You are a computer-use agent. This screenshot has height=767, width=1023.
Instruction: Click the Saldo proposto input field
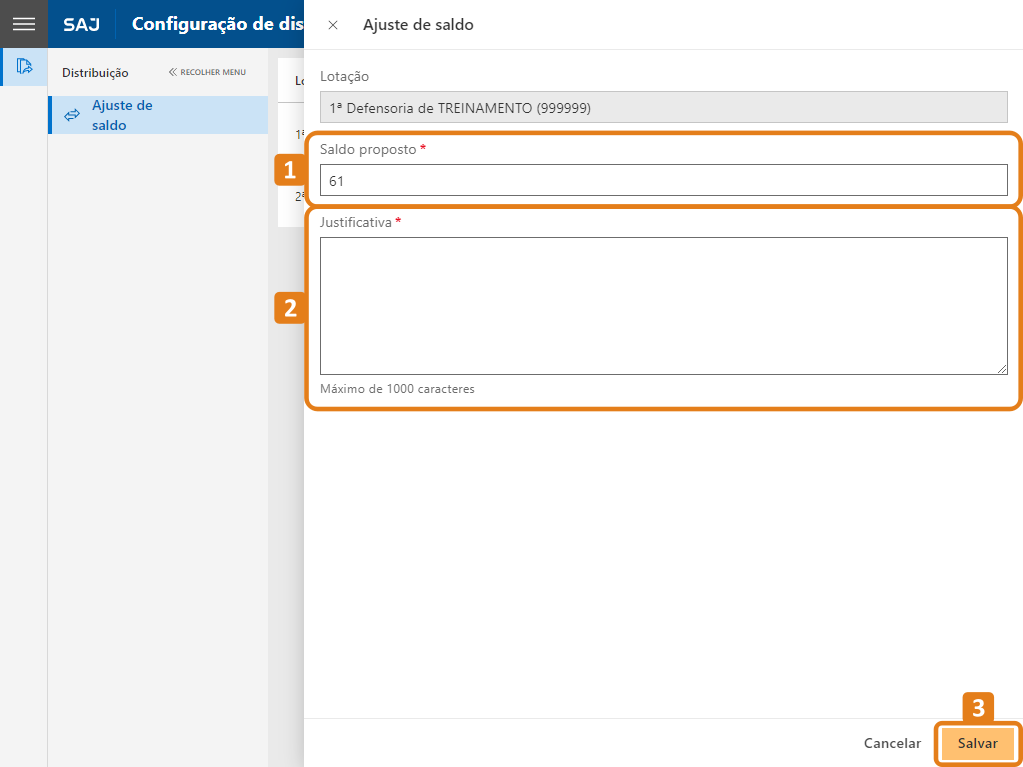click(x=664, y=180)
